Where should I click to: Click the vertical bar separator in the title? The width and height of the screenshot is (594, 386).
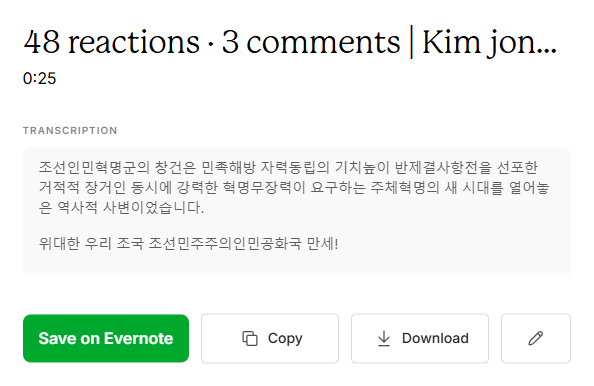point(411,42)
